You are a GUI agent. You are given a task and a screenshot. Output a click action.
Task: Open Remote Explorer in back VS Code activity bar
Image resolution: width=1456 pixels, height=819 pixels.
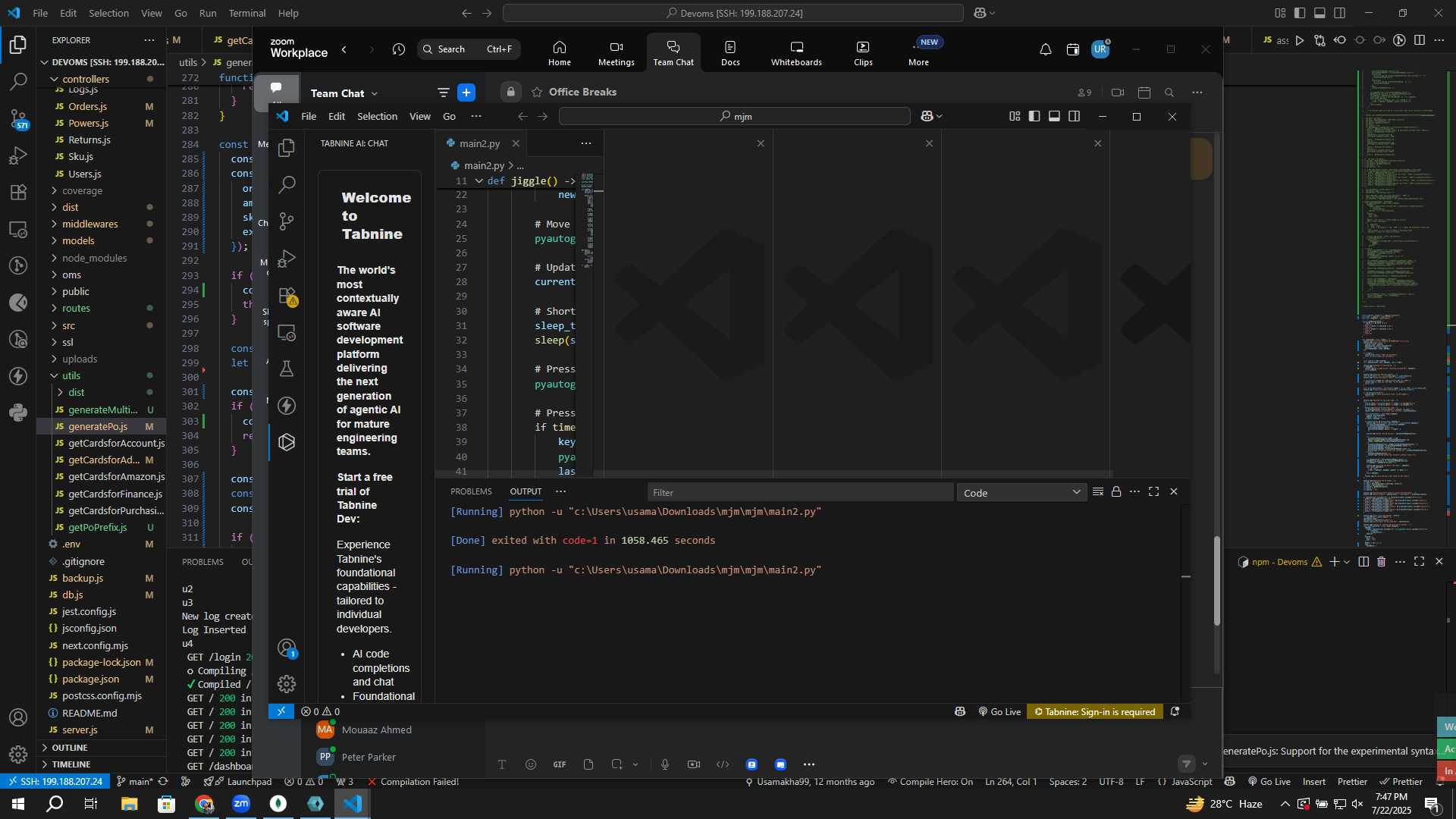(x=18, y=230)
